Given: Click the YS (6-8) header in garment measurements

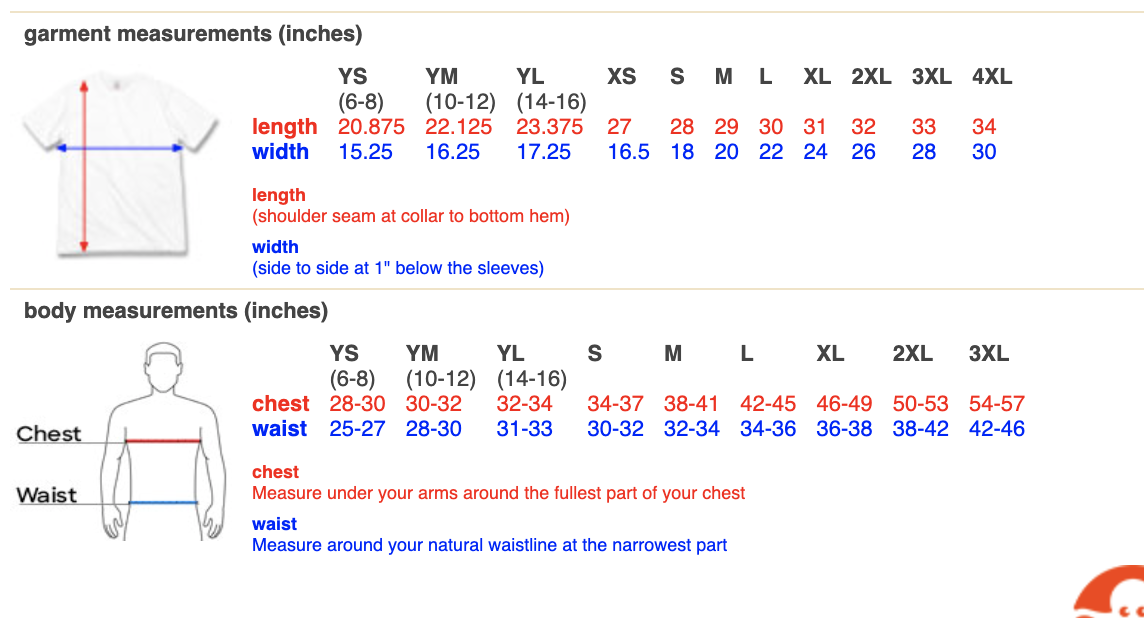Looking at the screenshot, I should [x=360, y=89].
